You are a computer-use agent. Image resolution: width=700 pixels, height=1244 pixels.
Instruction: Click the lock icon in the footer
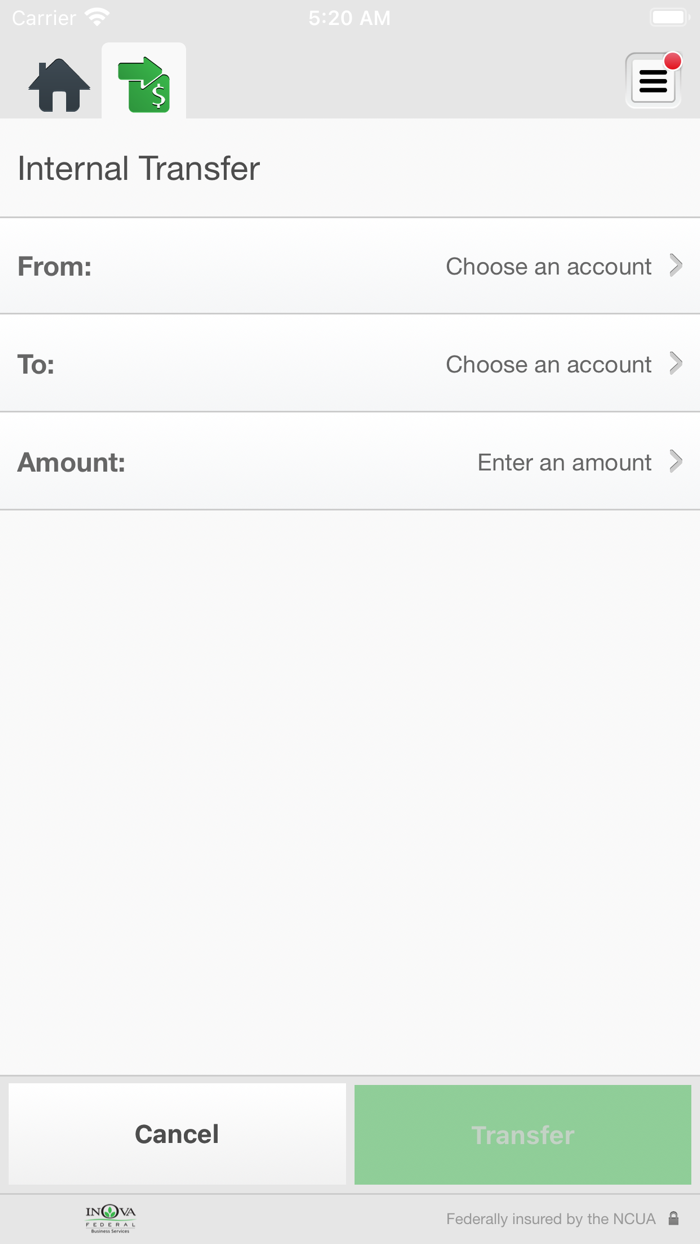coord(673,1219)
